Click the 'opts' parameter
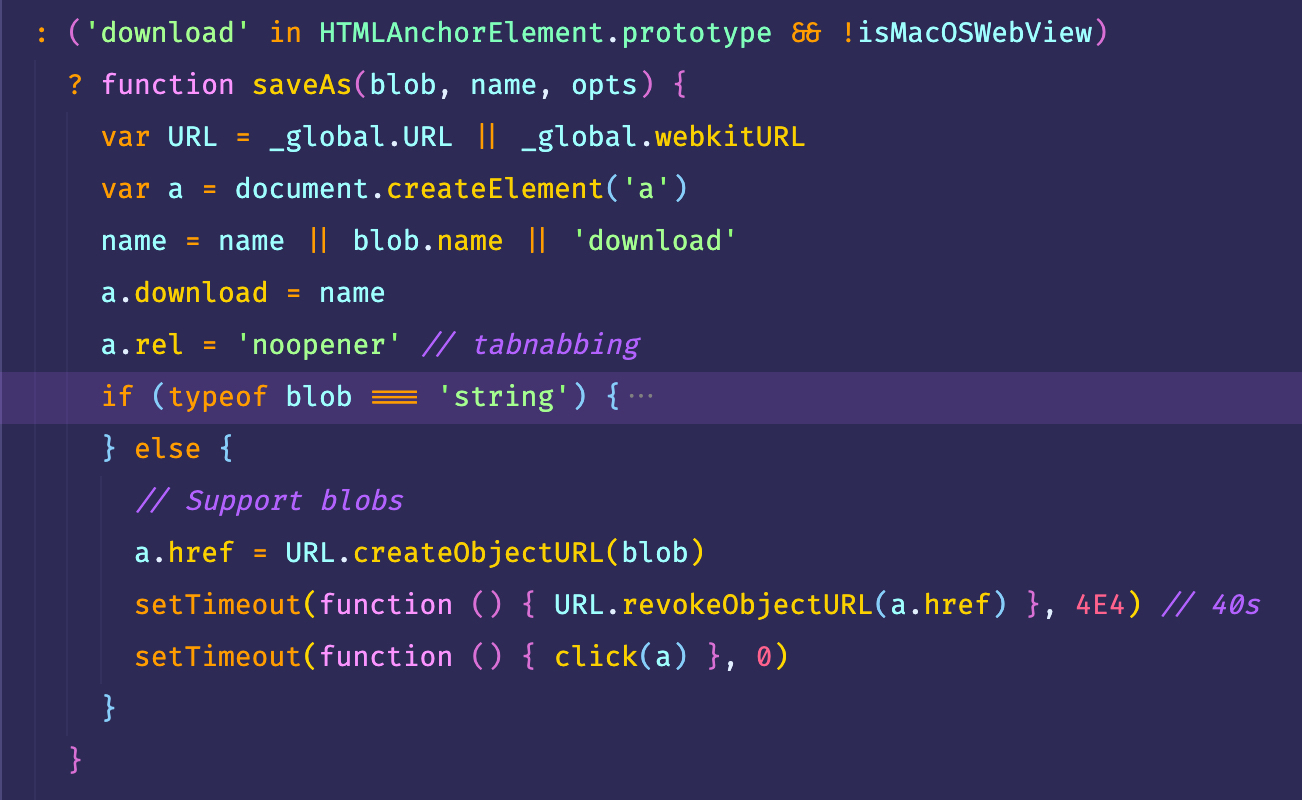Screen dimensions: 1302x800 click(605, 85)
